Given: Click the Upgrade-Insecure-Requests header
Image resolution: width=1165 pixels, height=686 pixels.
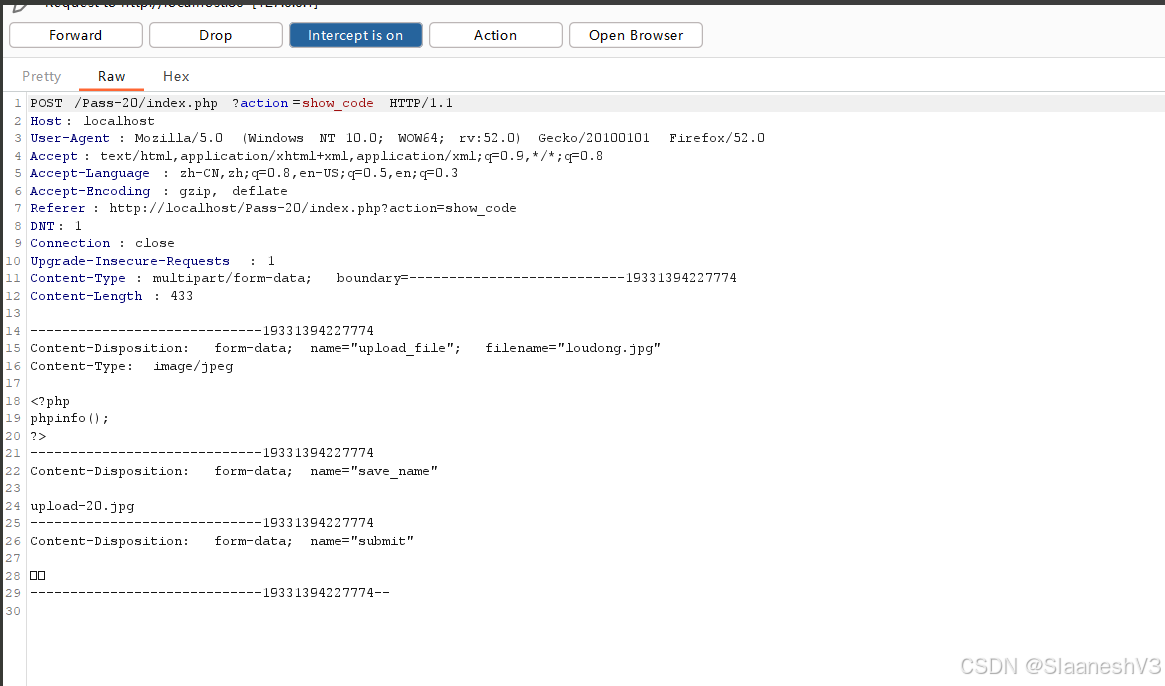Looking at the screenshot, I should point(152,261).
